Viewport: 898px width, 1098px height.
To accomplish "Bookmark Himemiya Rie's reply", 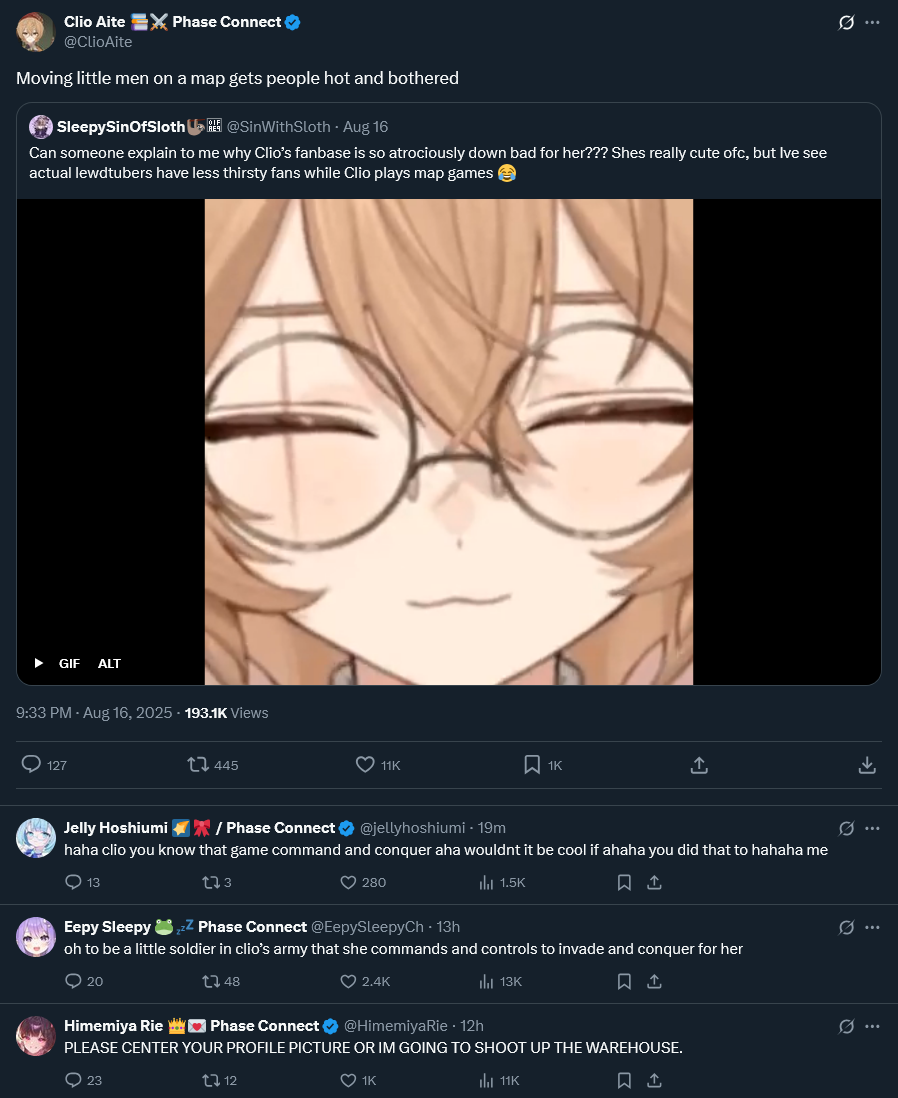I will (624, 1080).
